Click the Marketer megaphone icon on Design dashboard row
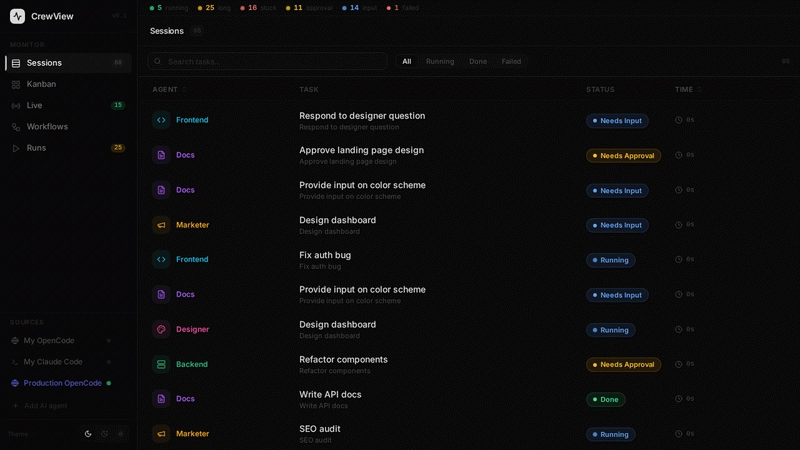 click(x=161, y=225)
